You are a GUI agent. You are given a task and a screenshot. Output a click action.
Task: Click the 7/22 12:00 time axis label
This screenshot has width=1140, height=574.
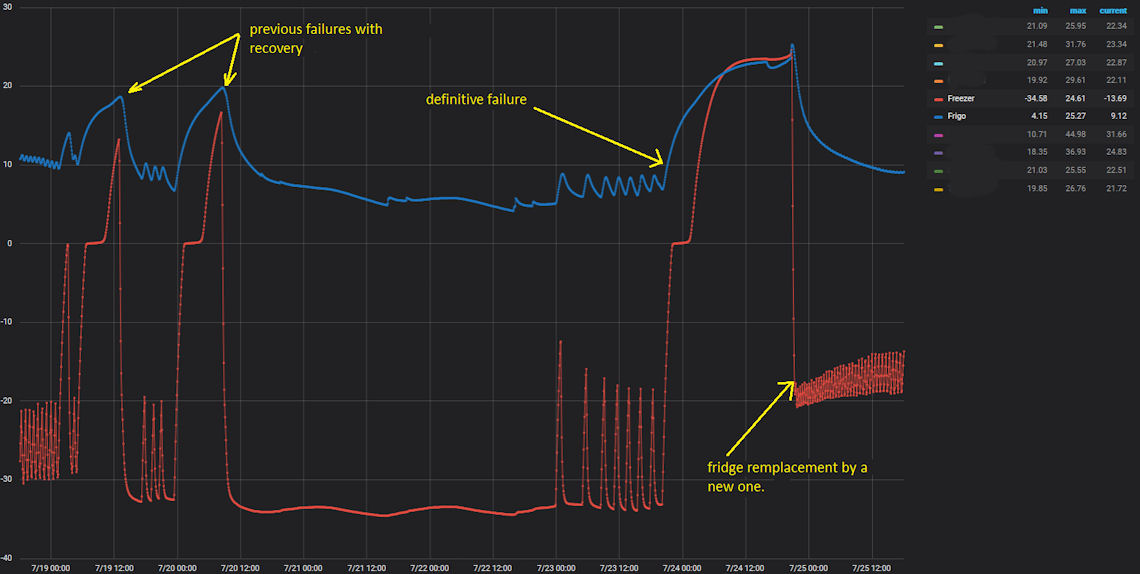click(493, 567)
